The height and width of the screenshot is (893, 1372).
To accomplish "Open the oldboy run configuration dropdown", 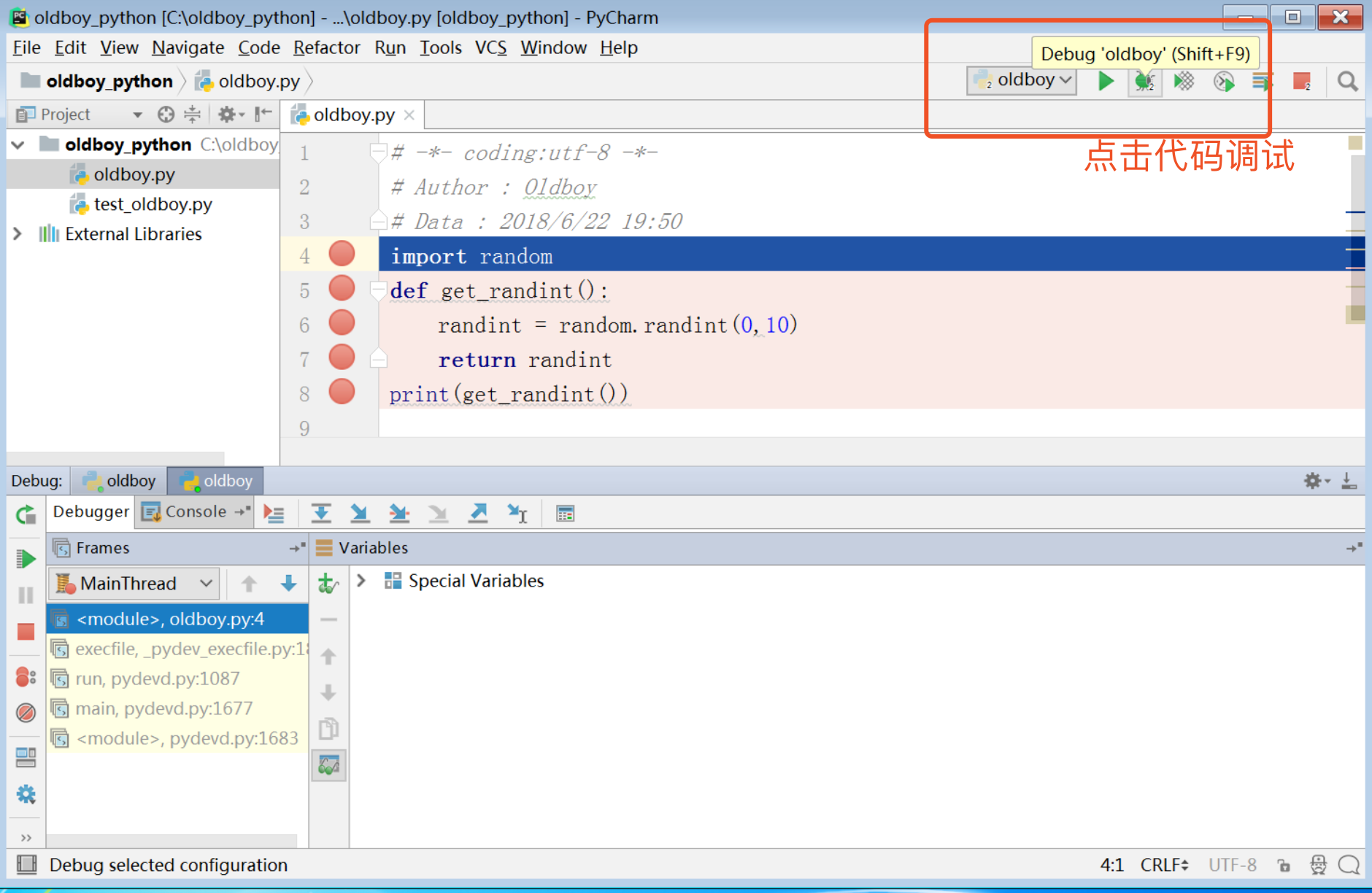I will pos(1022,80).
